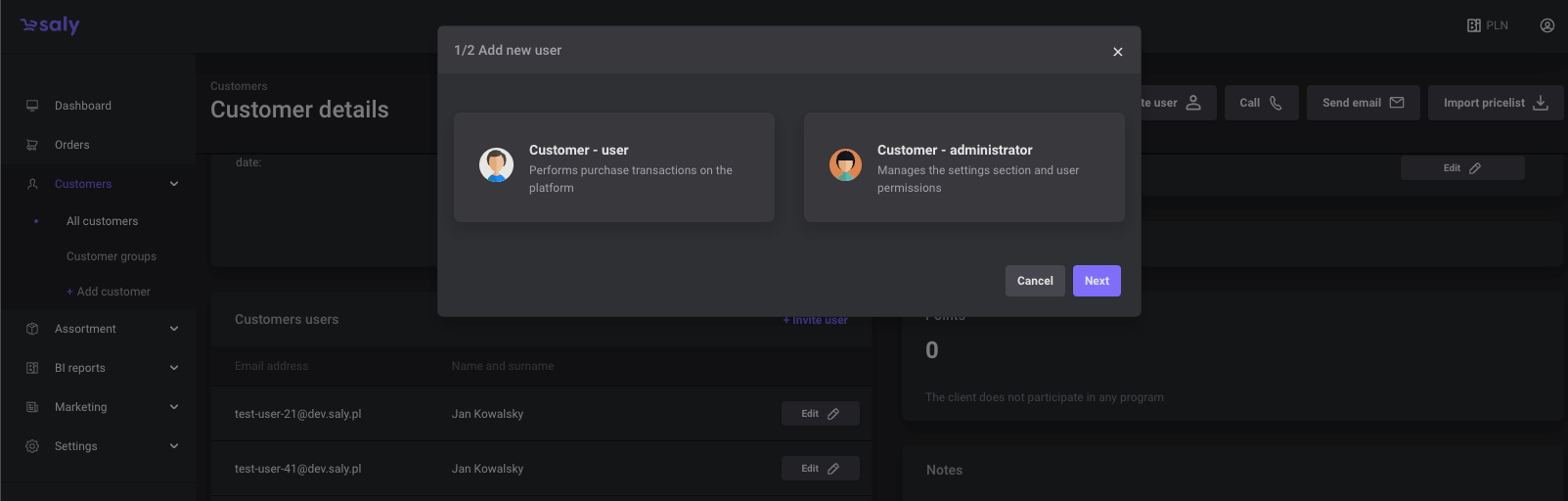Expand the Marketing sidebar section
1568x501 pixels.
click(x=174, y=407)
